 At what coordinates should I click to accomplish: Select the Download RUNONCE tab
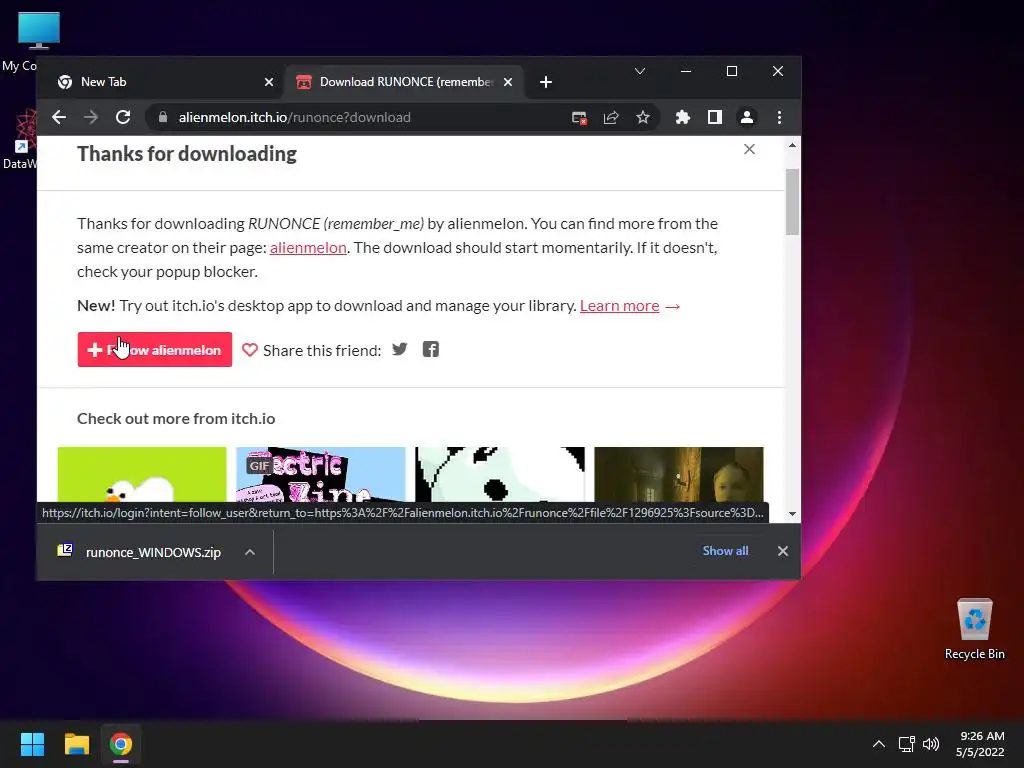(x=405, y=82)
